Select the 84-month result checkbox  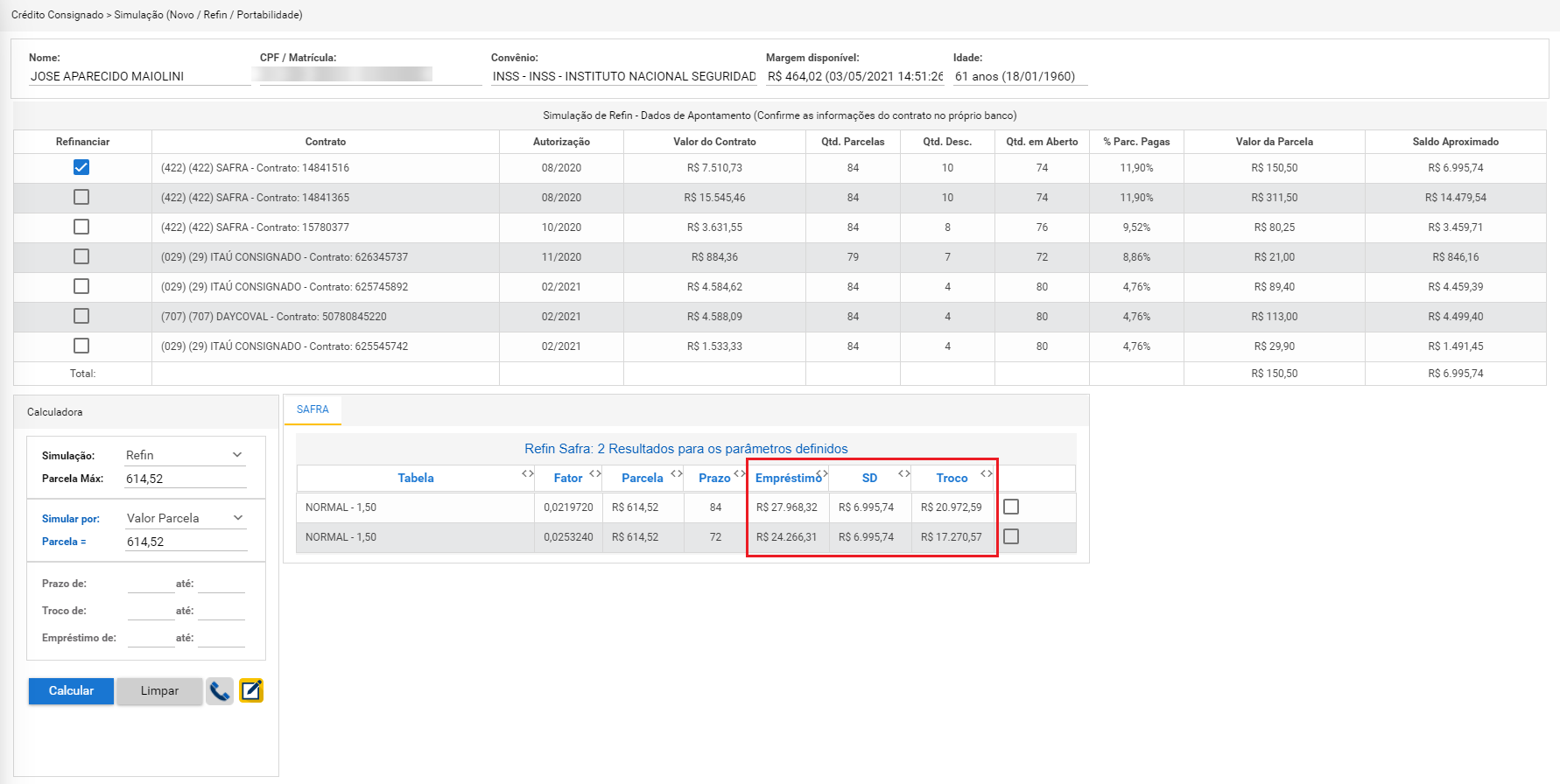[1011, 507]
